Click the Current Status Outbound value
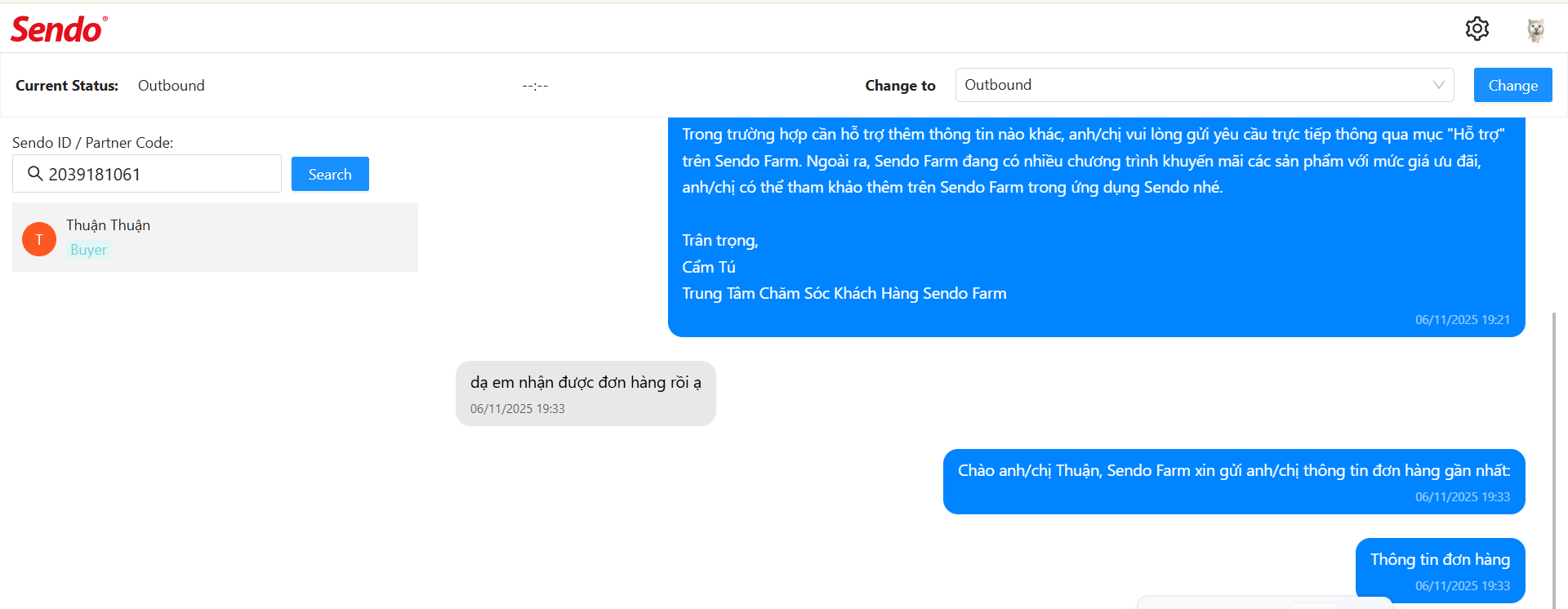This screenshot has width=1568, height=609. (171, 86)
